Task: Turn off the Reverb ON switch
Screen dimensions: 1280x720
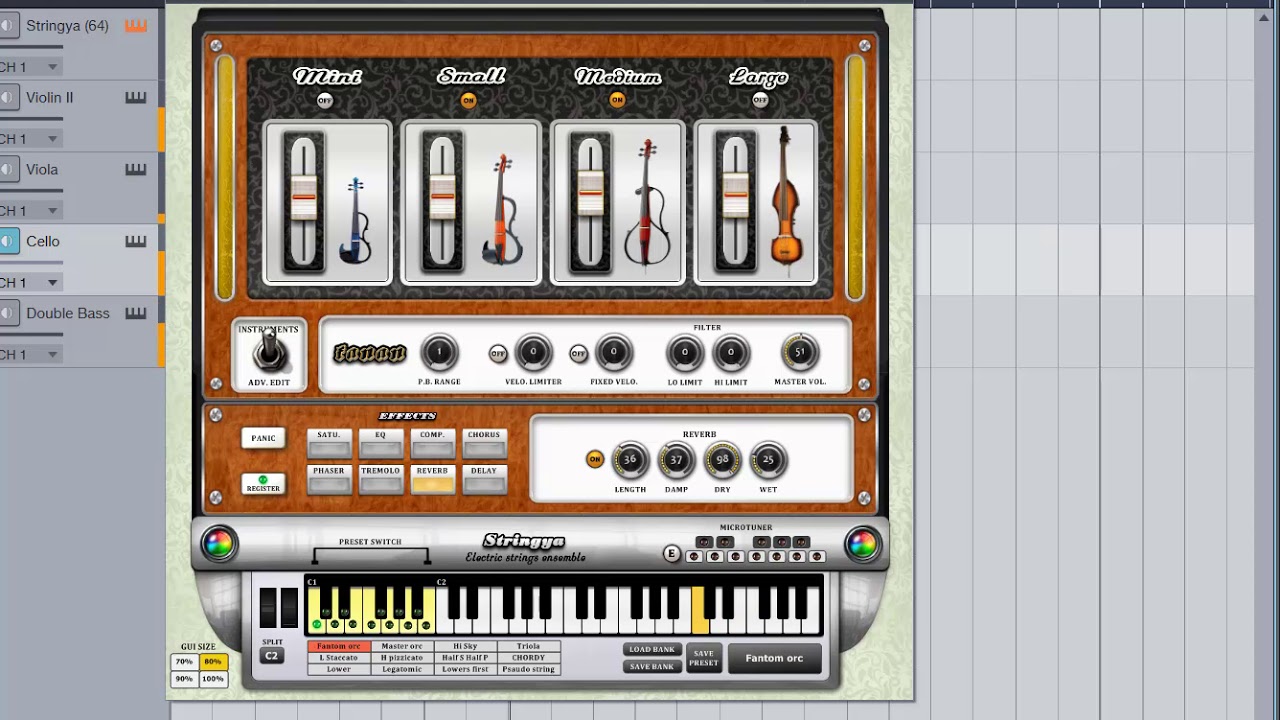Action: tap(595, 460)
